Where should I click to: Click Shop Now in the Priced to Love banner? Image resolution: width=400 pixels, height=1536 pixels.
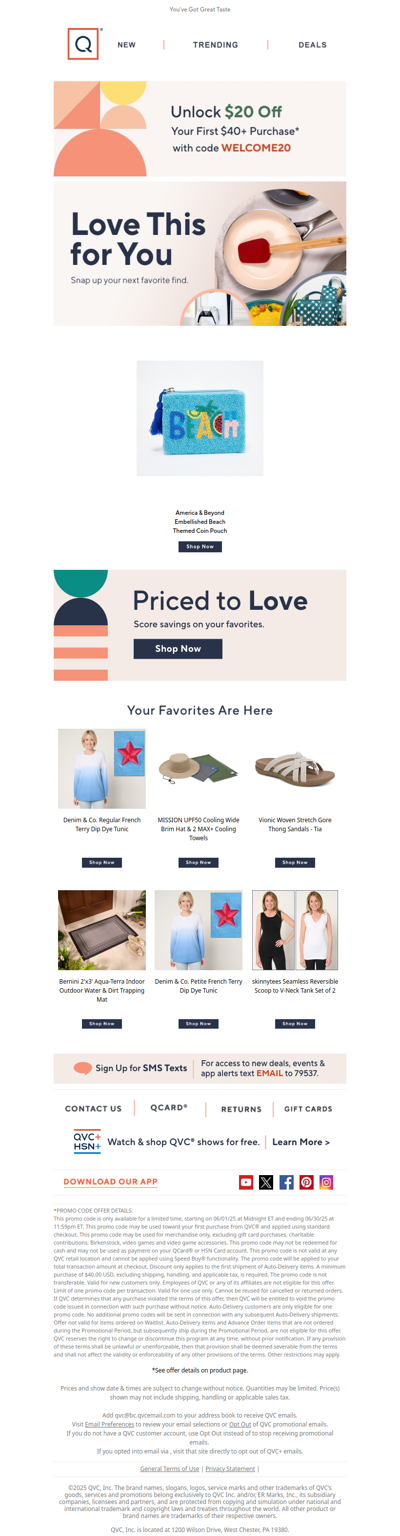coord(178,648)
